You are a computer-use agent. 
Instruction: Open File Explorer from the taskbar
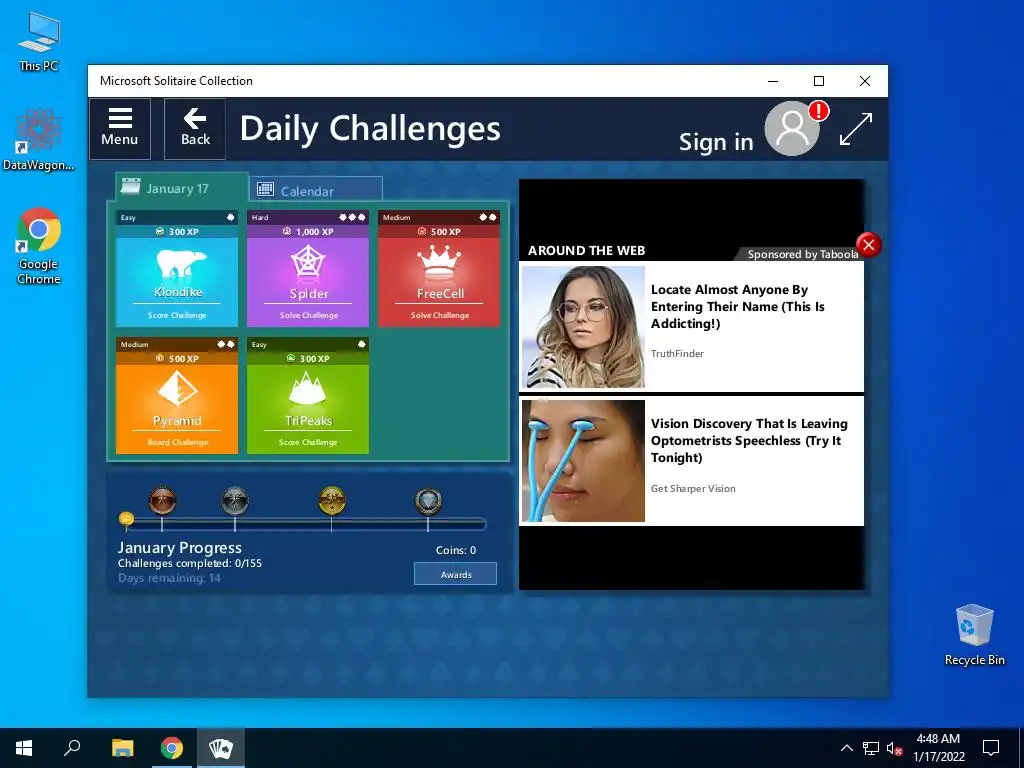[122, 748]
